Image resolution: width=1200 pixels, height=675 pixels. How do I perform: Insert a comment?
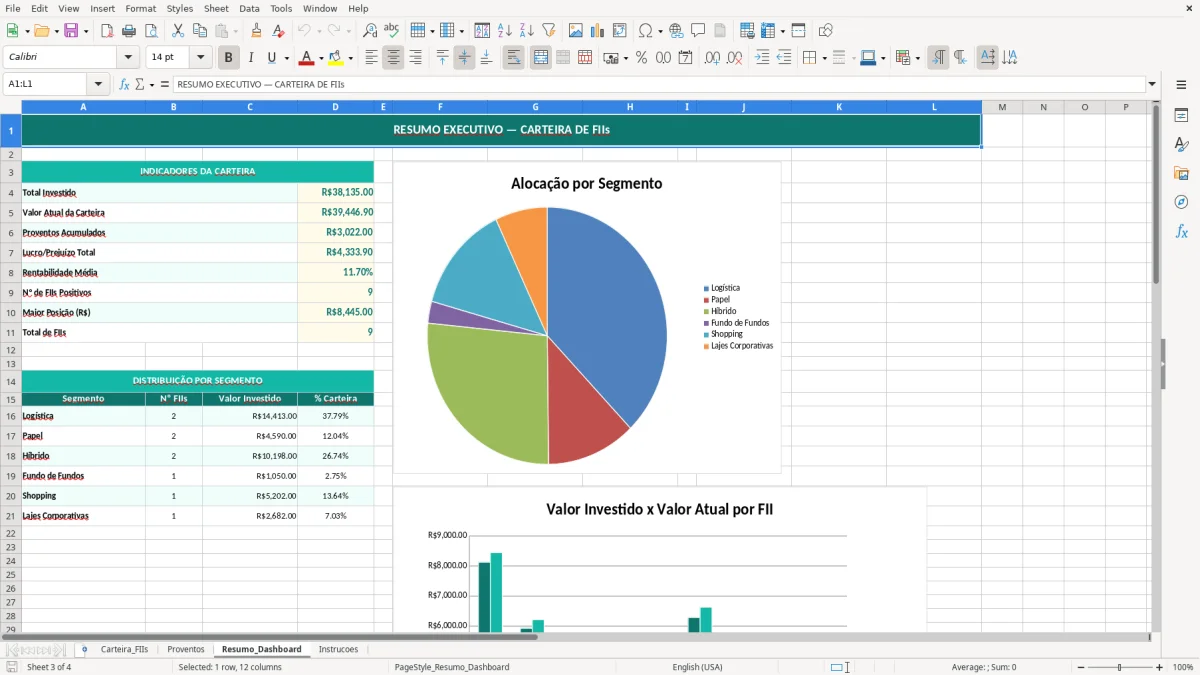pyautogui.click(x=698, y=31)
